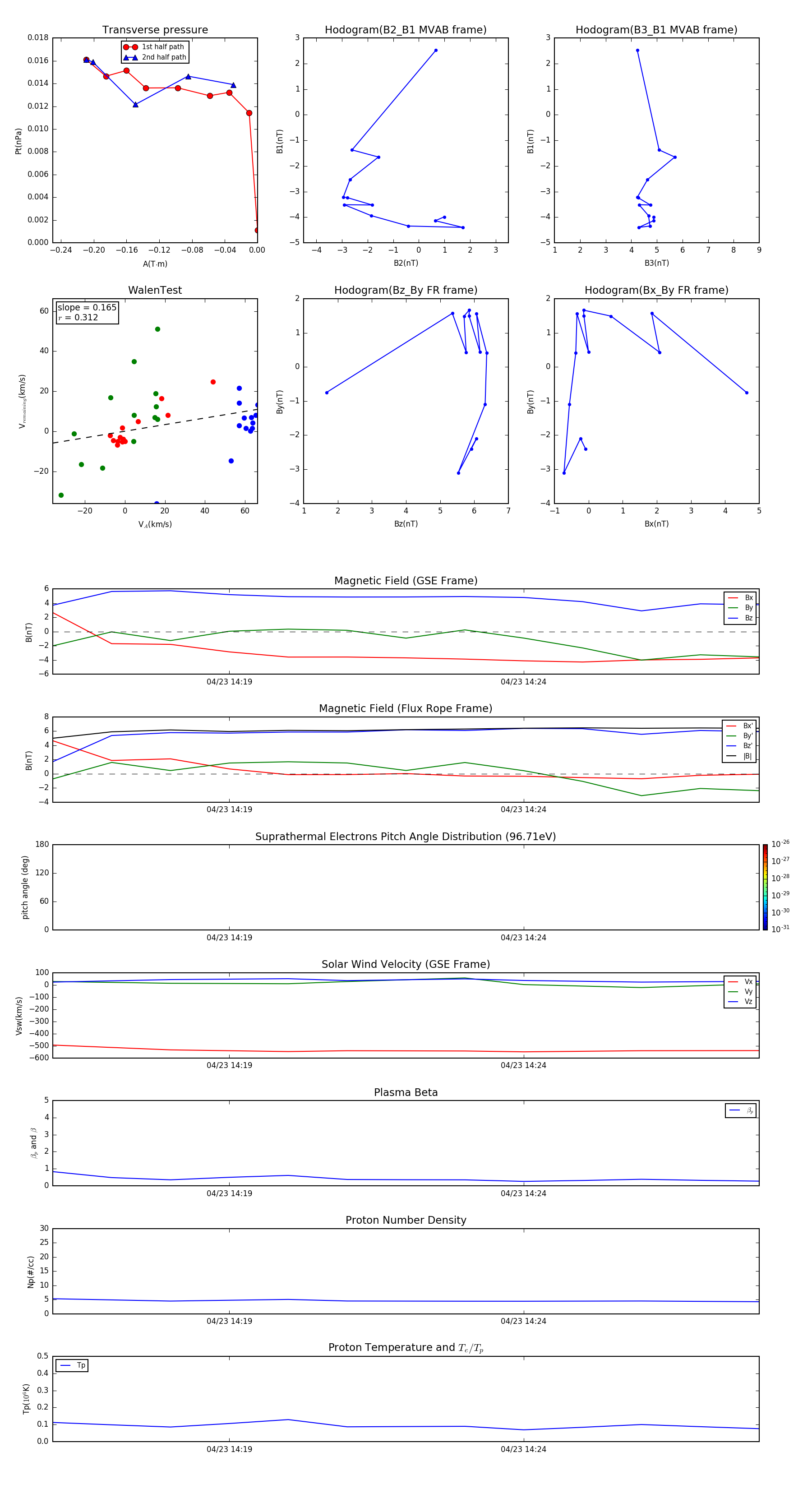The height and width of the screenshot is (1489, 812).
Task: Click the "pitch angle (deg)" y-axis label
Action: point(25,887)
